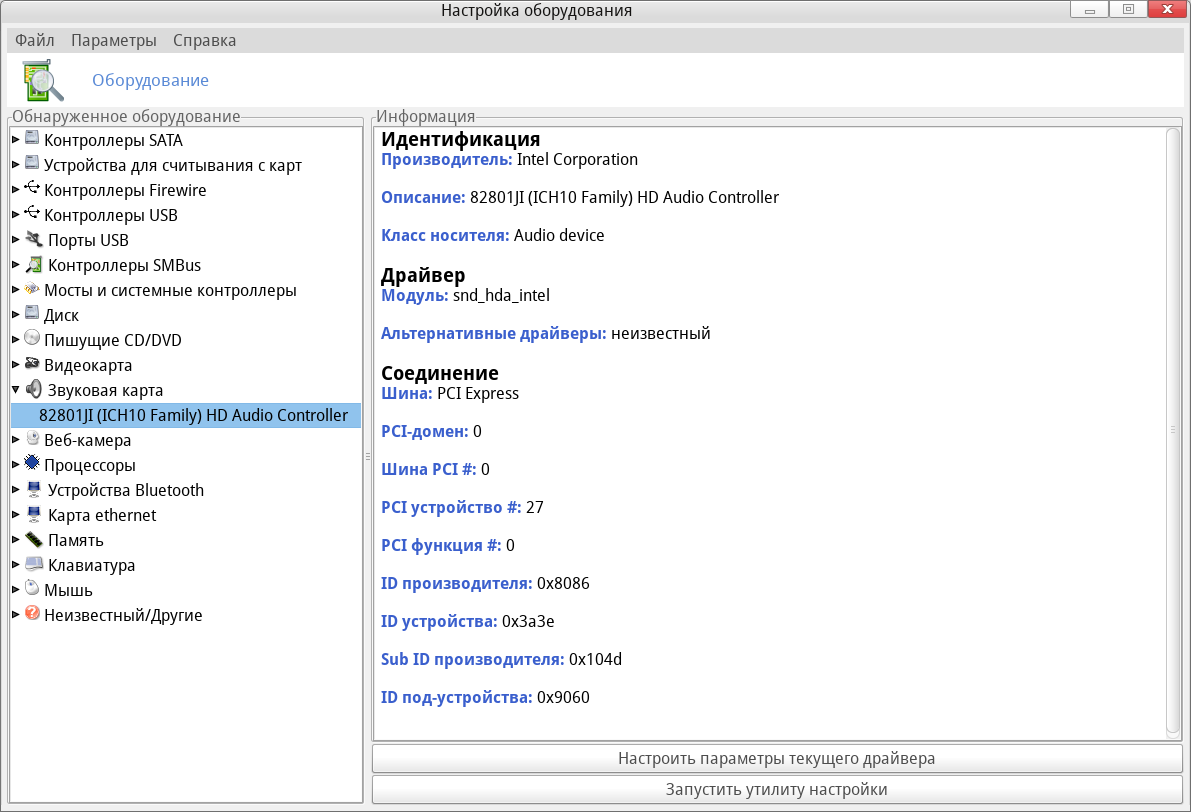Click the Оборудование header link
This screenshot has height=812, width=1191.
150,81
